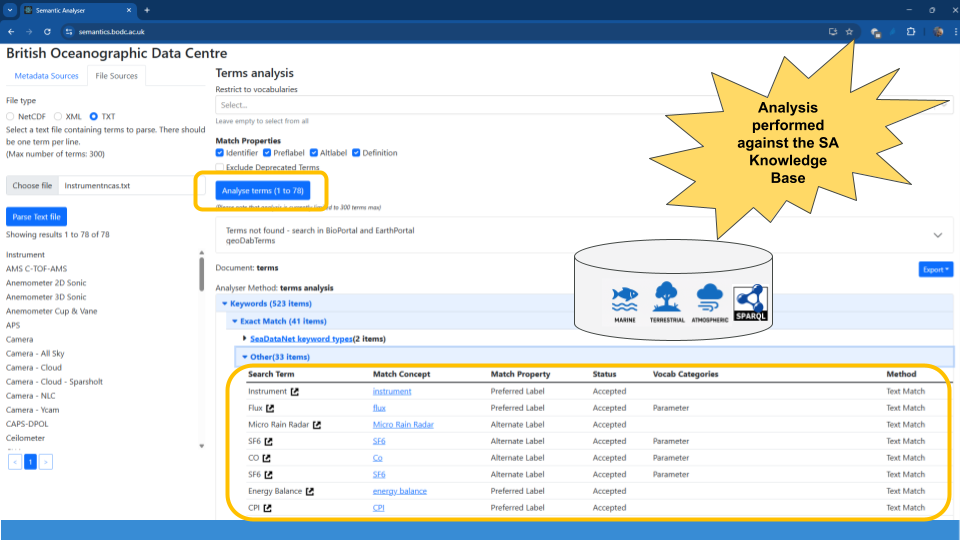Click scroll down arrow of terms list

(x=201, y=446)
